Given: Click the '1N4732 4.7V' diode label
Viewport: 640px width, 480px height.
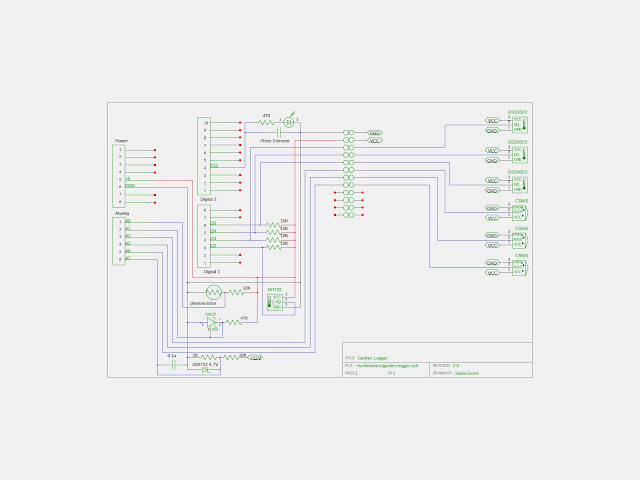Looking at the screenshot, I should tap(205, 364).
